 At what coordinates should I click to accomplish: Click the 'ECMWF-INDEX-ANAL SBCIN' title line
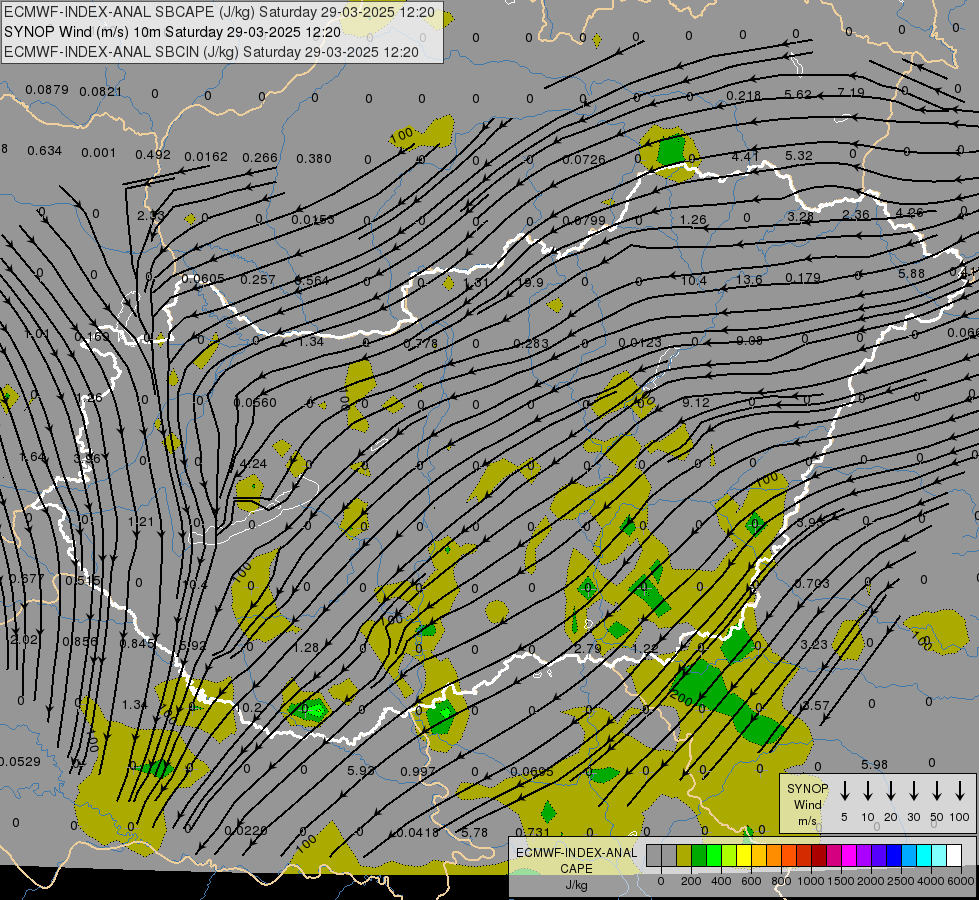point(211,52)
